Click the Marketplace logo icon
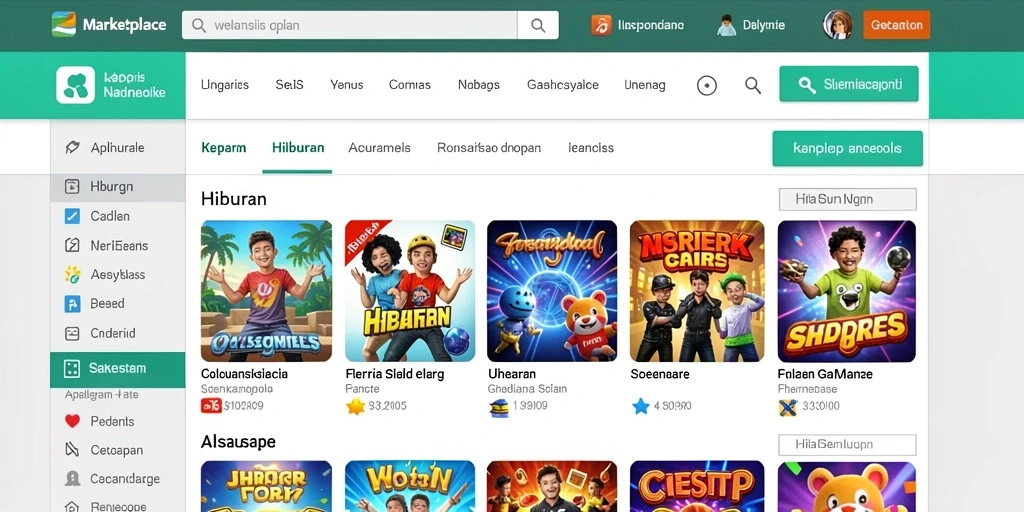Screen dimensions: 1024x512 click(64, 25)
